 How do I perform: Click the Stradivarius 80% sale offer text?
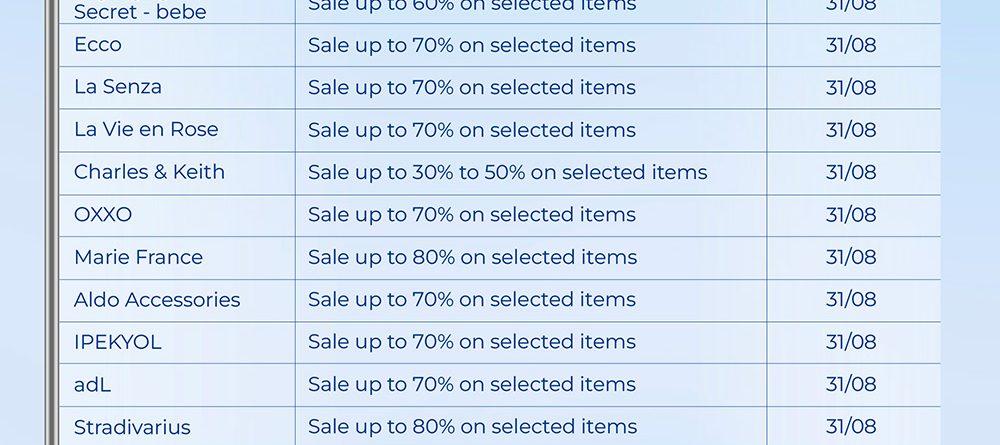472,427
